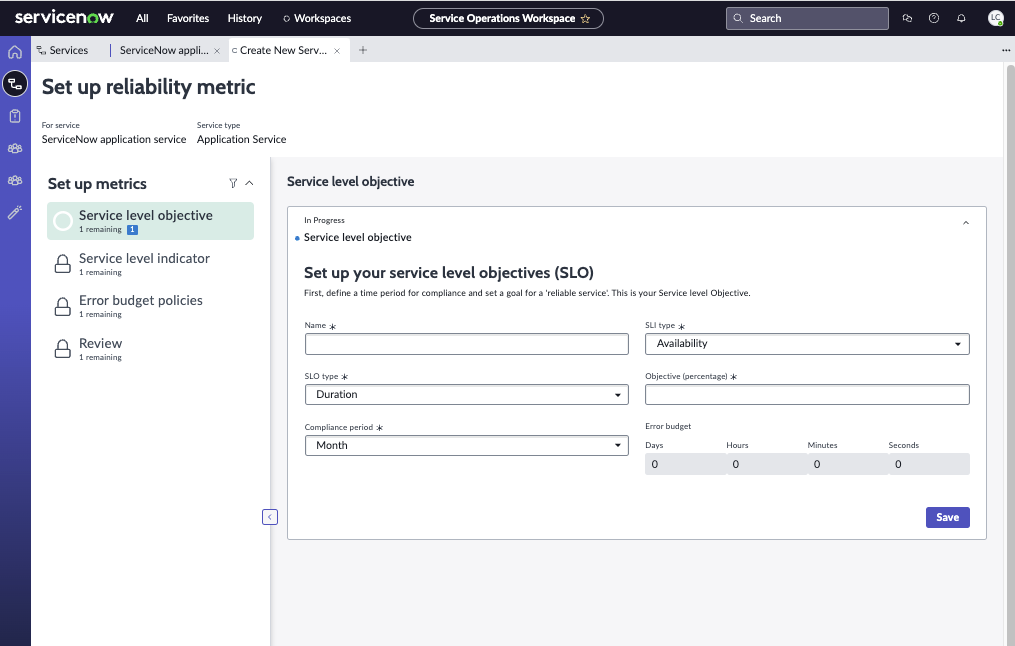Click the Error budget Minutes field
Screen dimensions: 1015x646
(x=847, y=464)
